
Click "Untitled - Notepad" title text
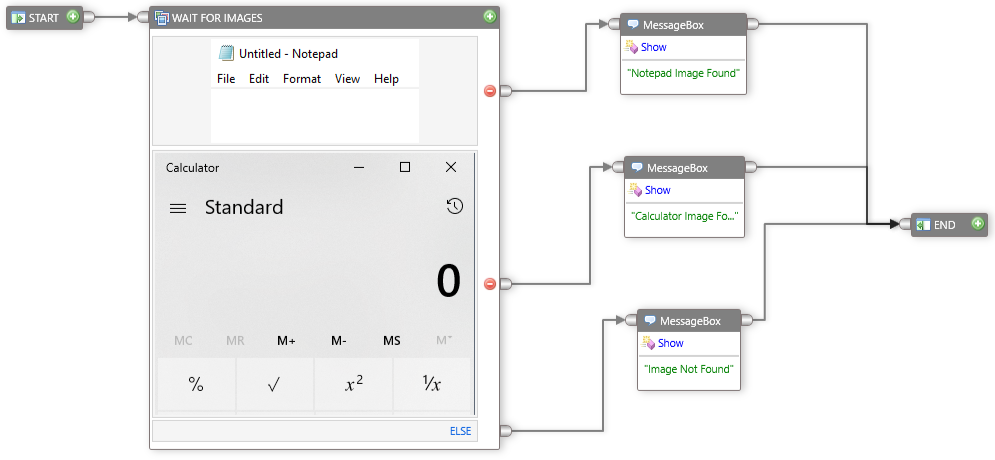(x=288, y=54)
